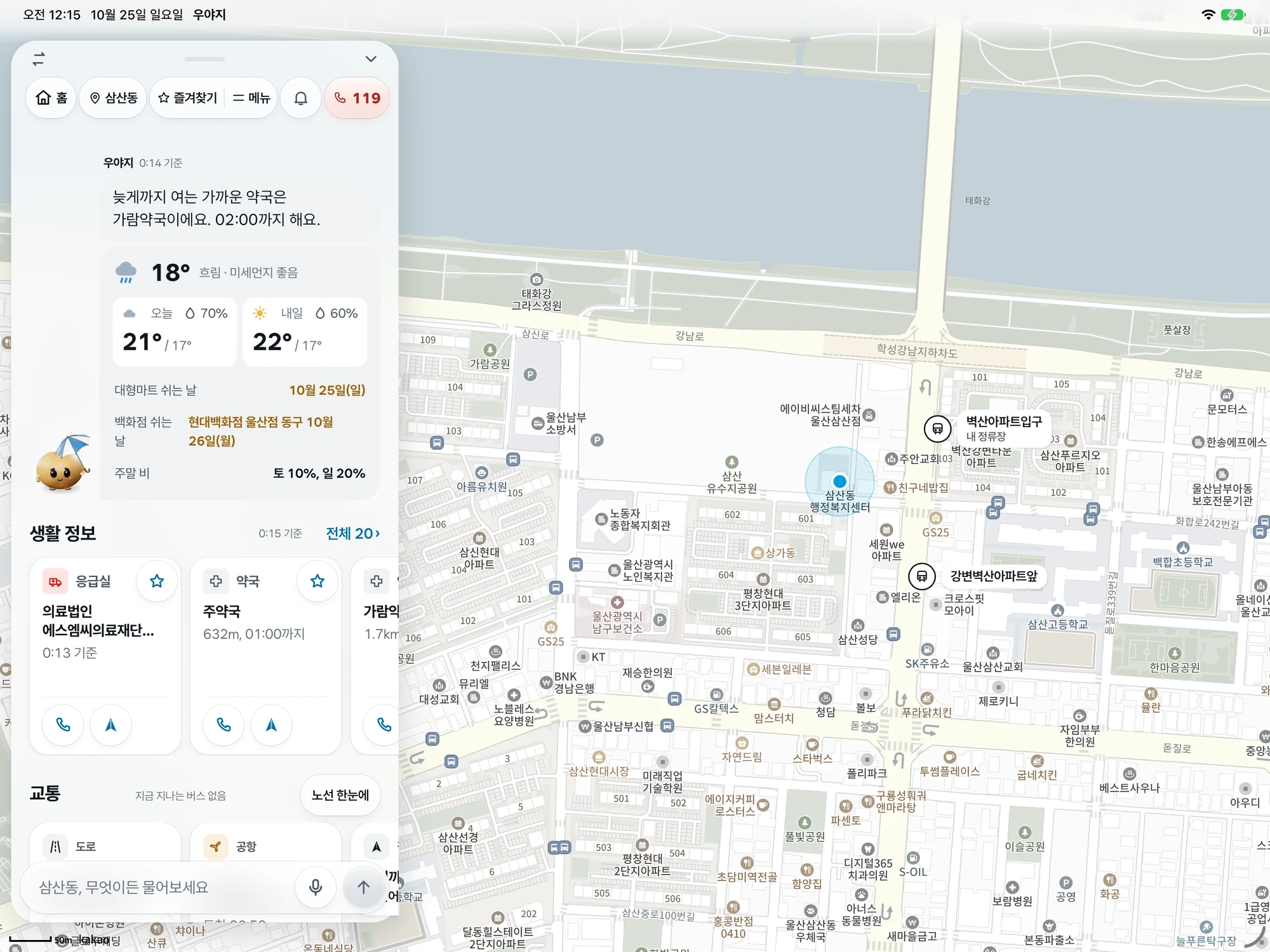Open 즐겨찾기 favorites

[x=187, y=98]
